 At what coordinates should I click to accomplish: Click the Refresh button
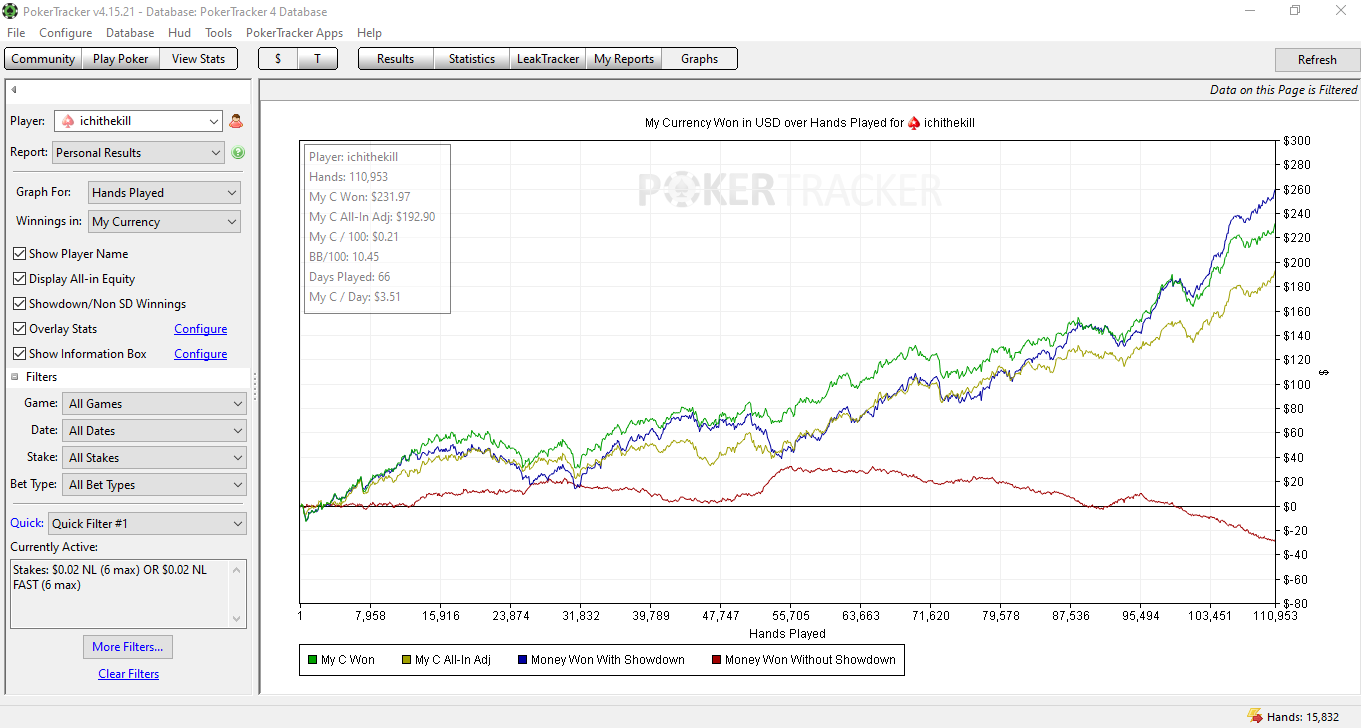pos(1317,60)
